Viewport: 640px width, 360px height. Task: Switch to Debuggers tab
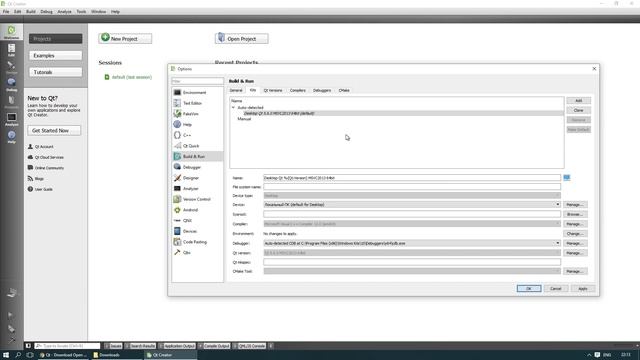(x=322, y=90)
